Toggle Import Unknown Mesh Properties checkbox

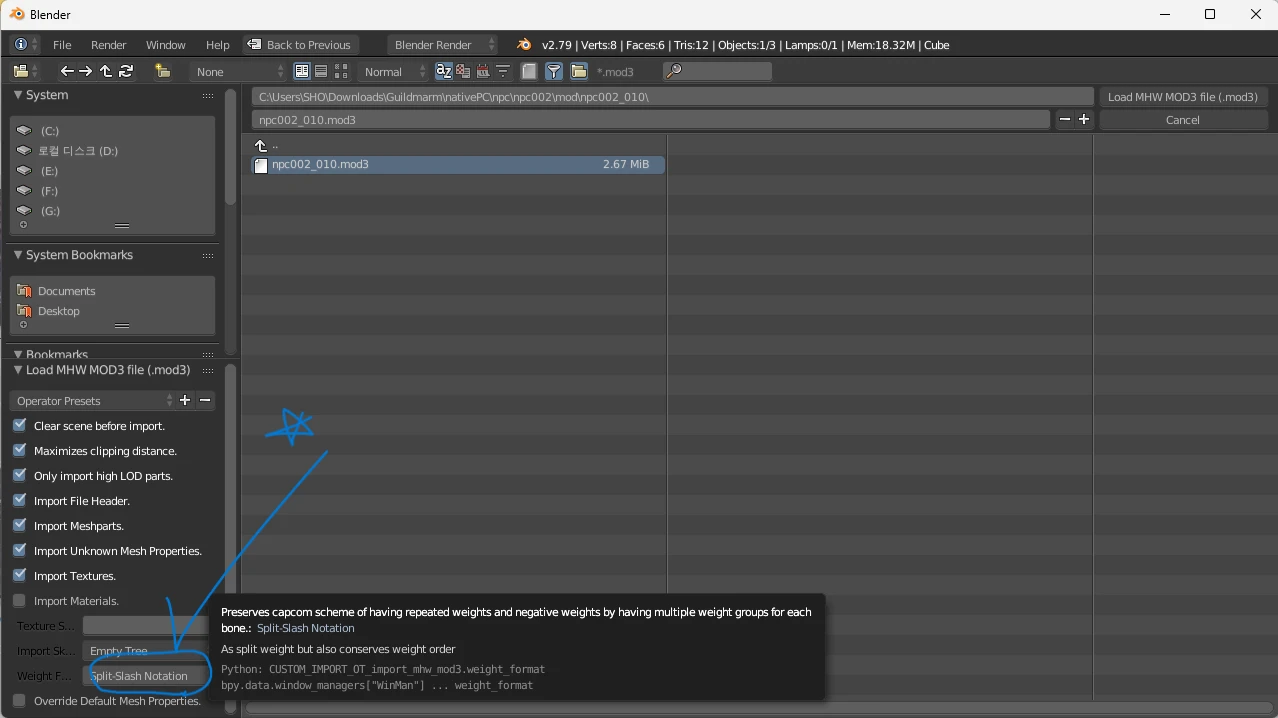click(19, 550)
